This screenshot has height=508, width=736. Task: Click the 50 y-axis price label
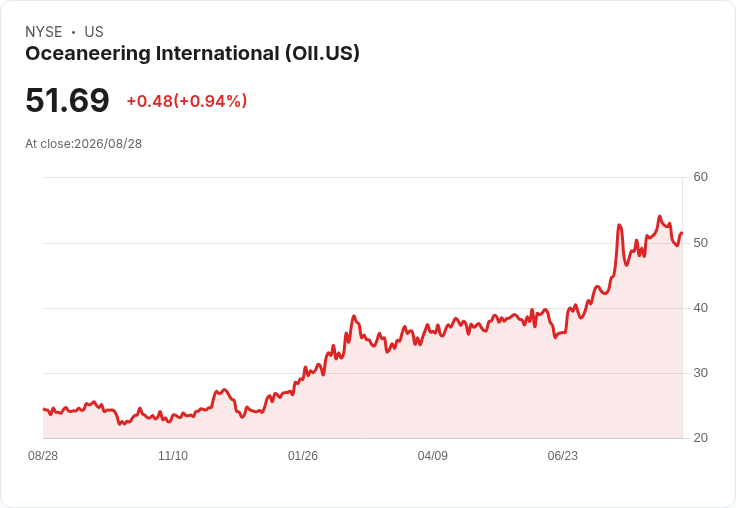click(x=700, y=243)
